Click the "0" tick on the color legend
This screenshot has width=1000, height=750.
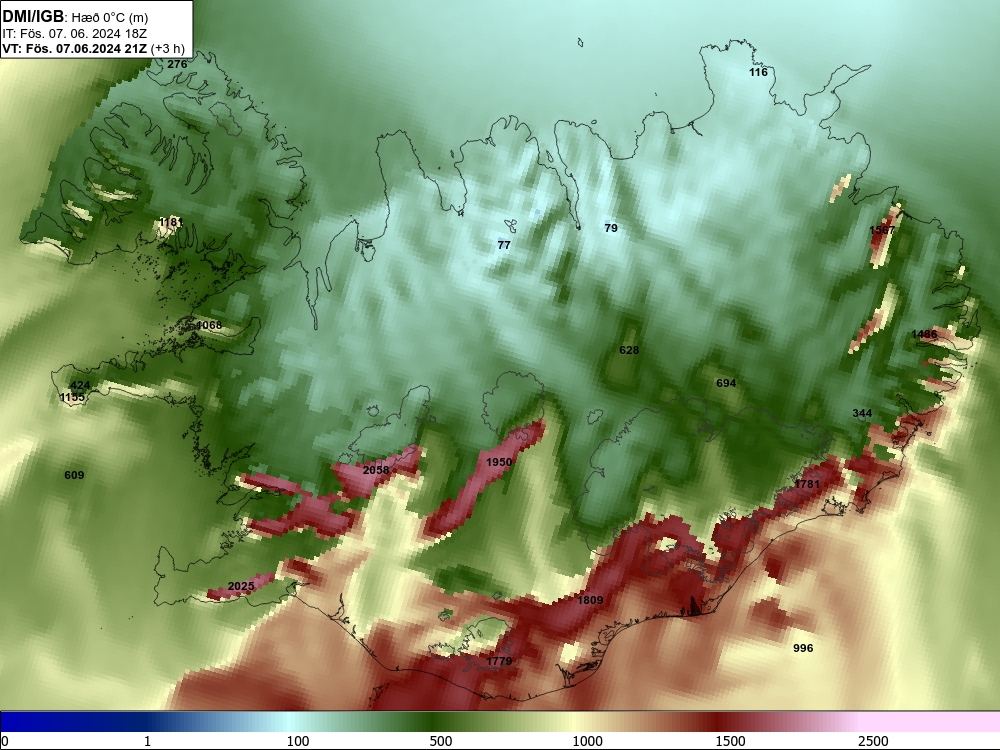coord(5,741)
